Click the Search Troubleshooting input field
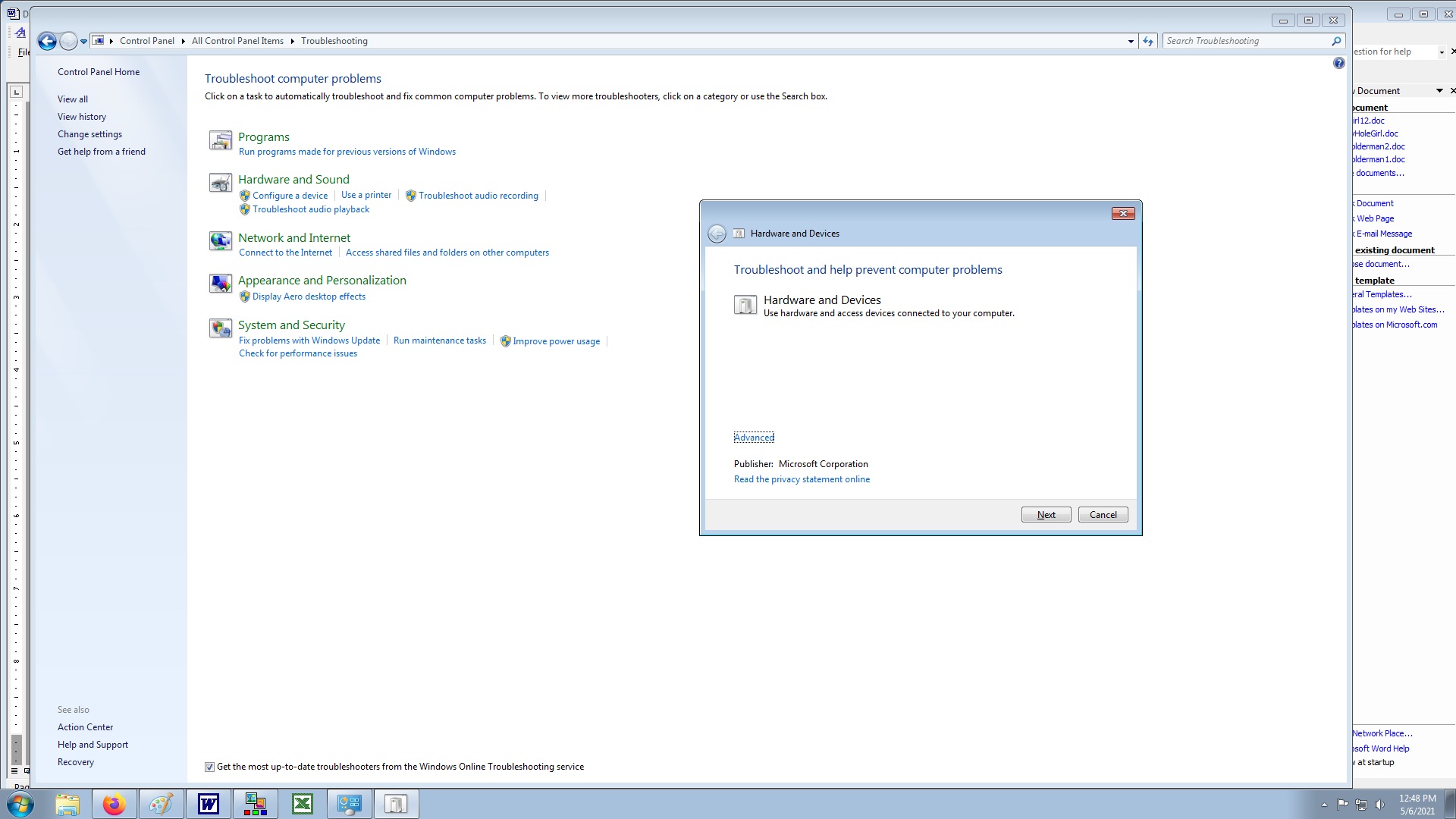The width and height of the screenshot is (1456, 819). (x=1244, y=41)
